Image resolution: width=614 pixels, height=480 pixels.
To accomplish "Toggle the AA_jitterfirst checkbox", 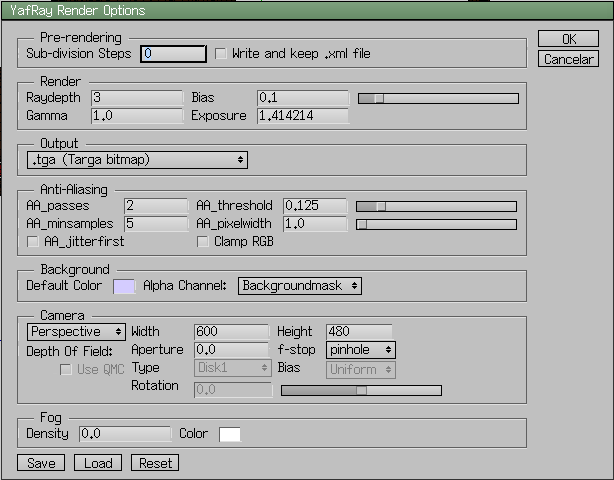I will 33,242.
